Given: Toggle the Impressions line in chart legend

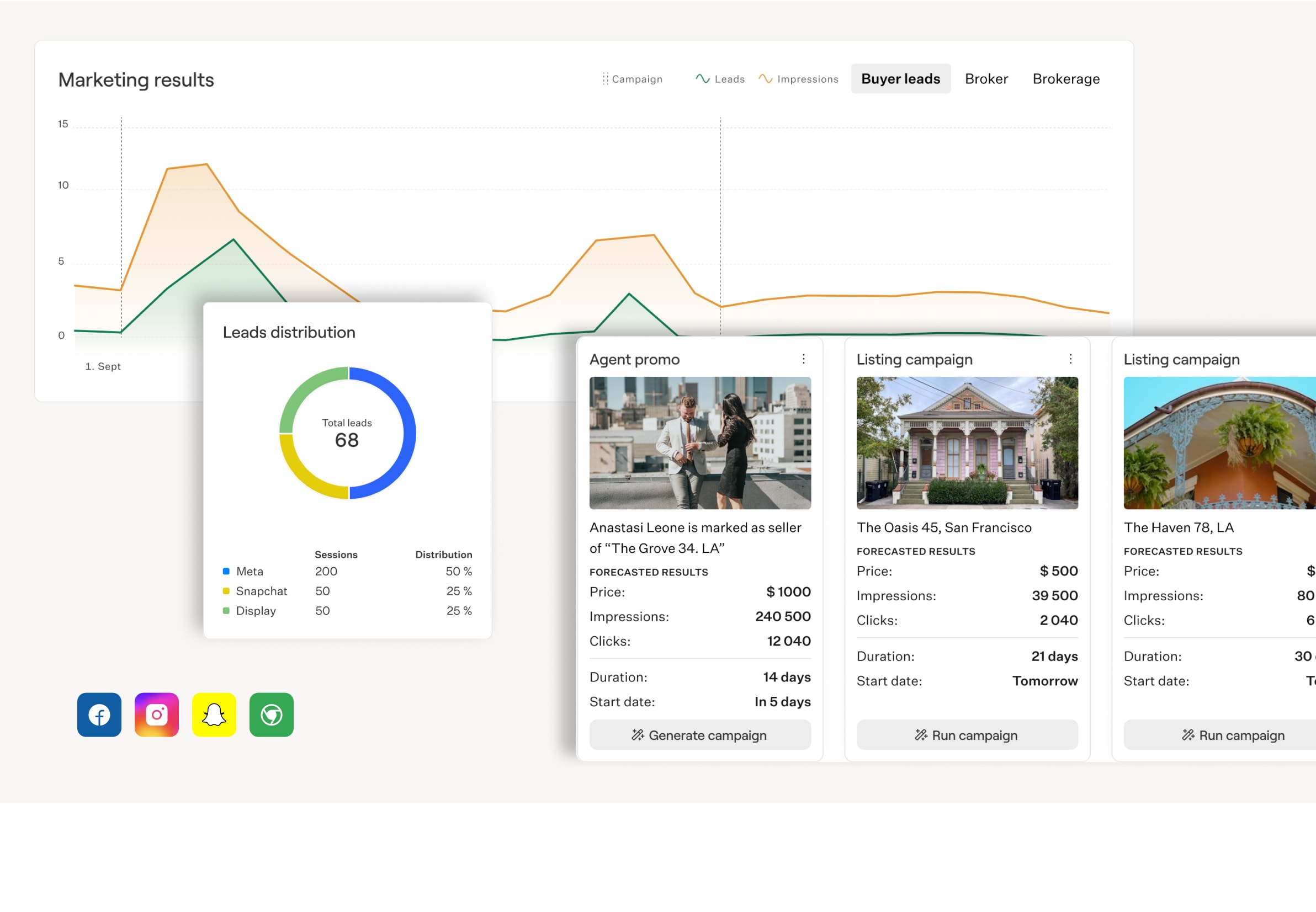Looking at the screenshot, I should (799, 79).
